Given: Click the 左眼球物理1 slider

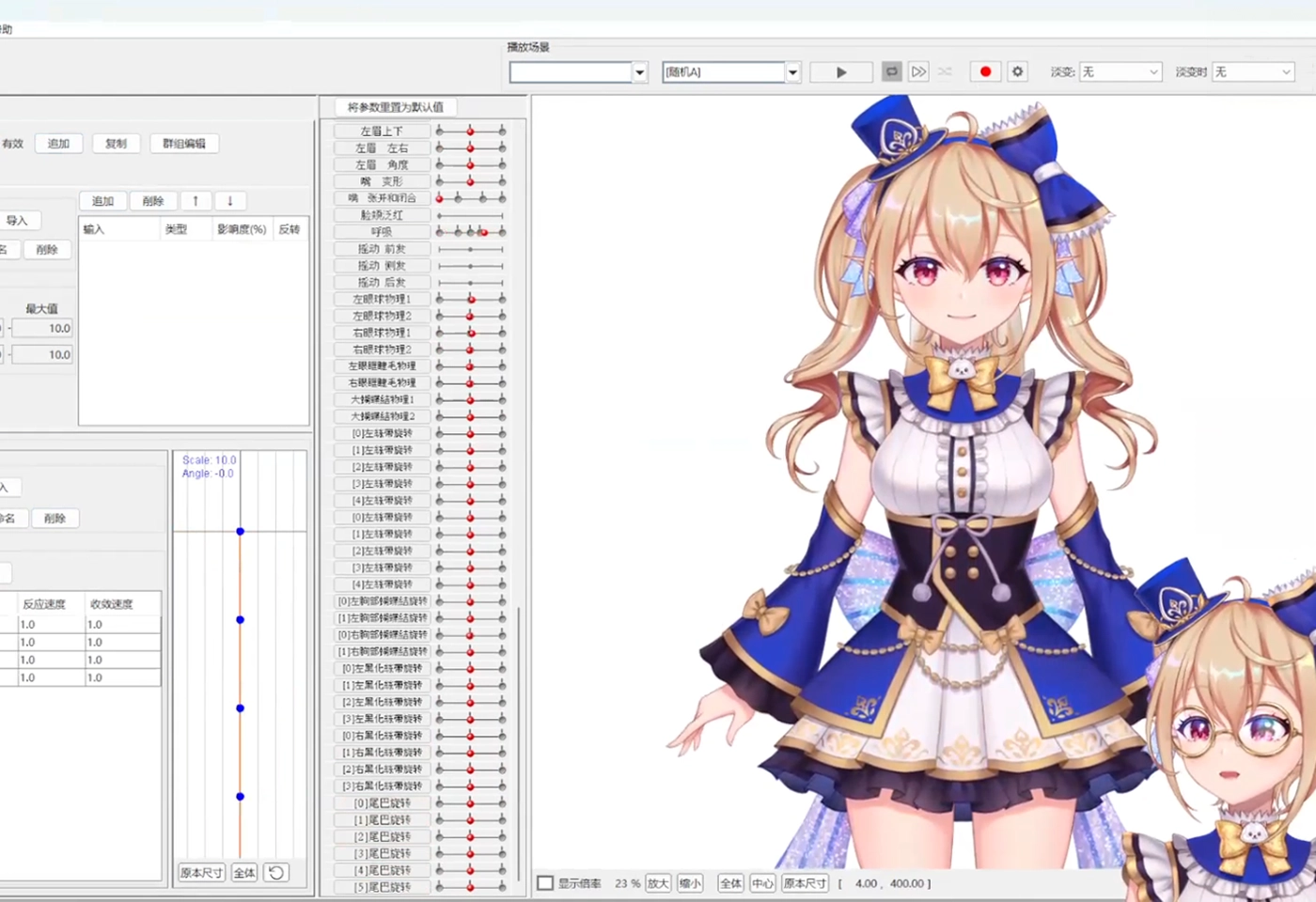Looking at the screenshot, I should (x=471, y=299).
